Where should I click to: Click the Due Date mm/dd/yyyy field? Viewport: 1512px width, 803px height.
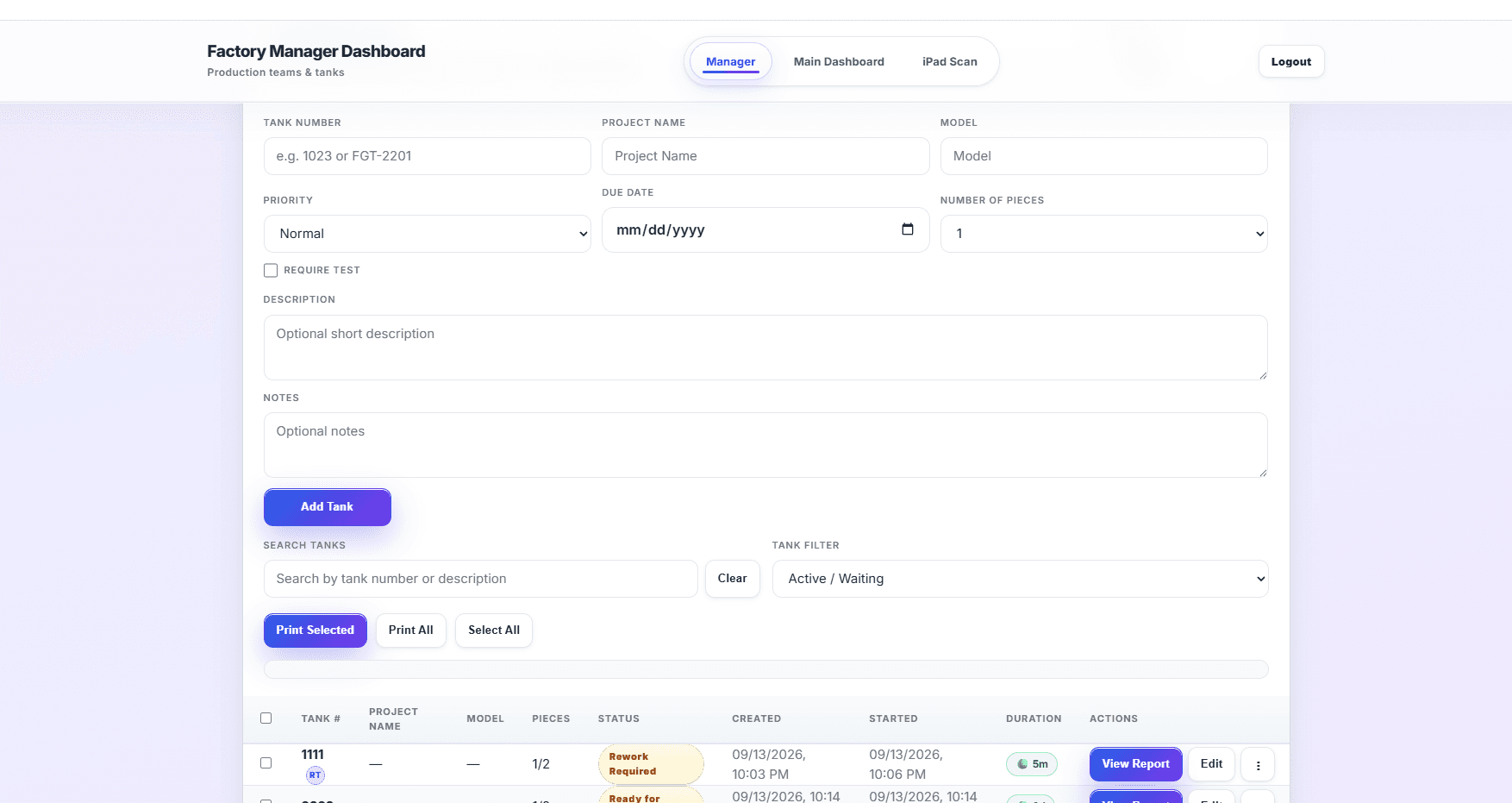(x=765, y=230)
